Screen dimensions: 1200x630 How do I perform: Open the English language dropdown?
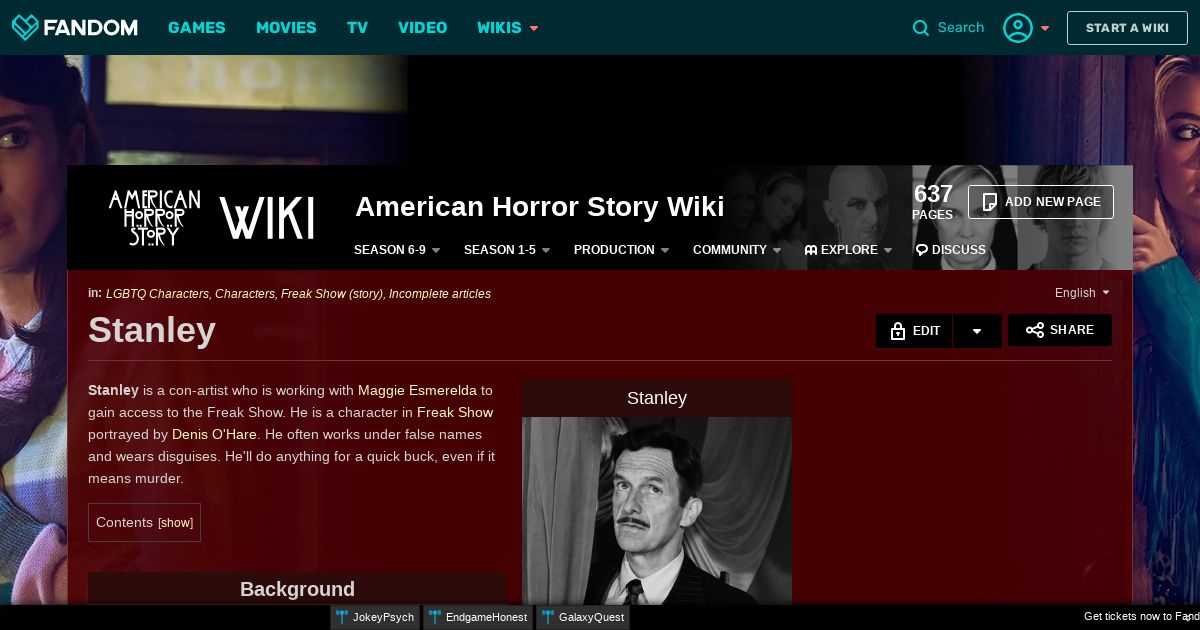(x=1082, y=293)
